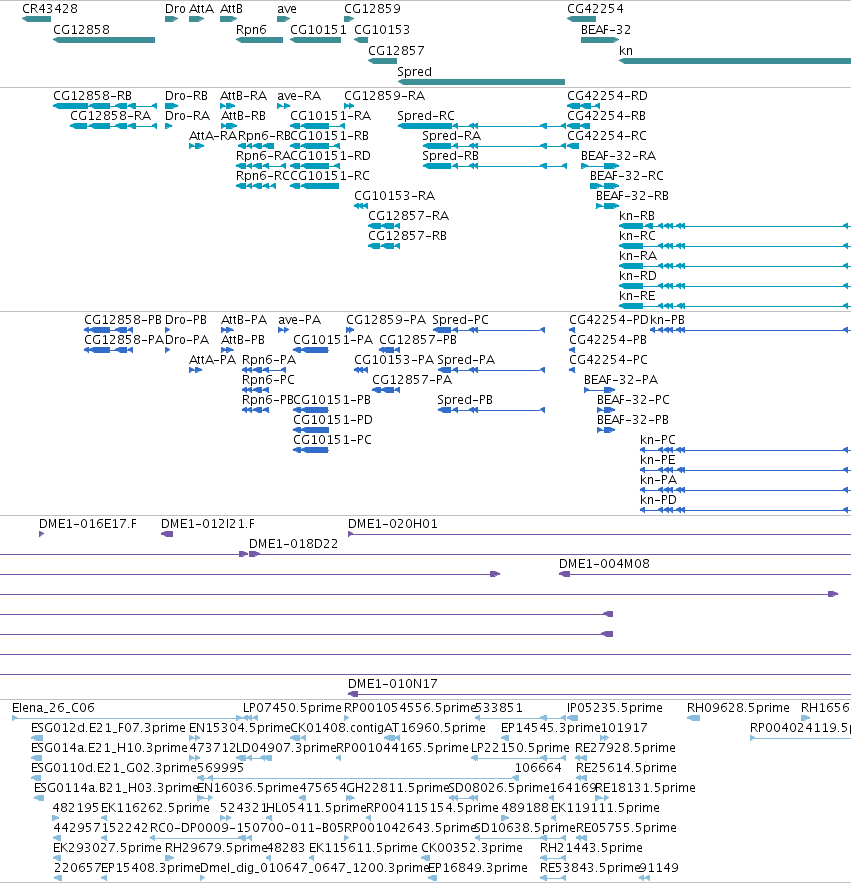851x883 pixels.
Task: Click the CG10151 gene label
Action: 318,30
